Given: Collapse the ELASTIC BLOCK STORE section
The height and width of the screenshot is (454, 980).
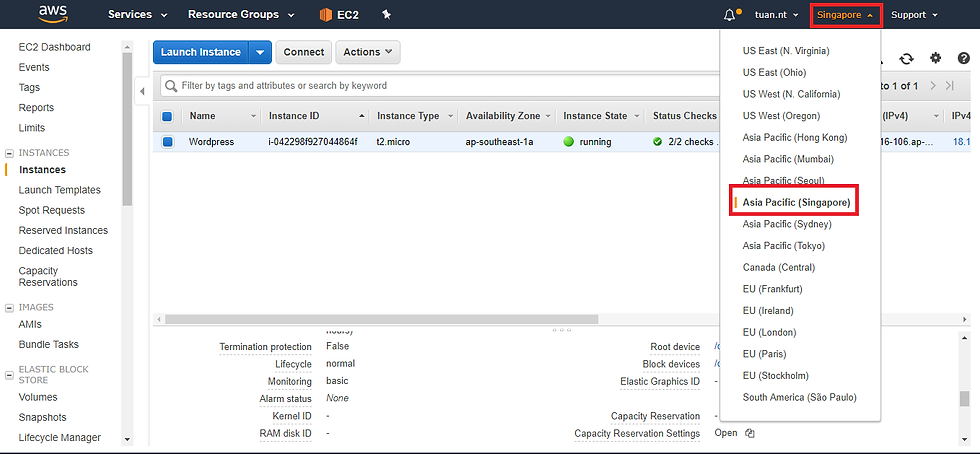Looking at the screenshot, I should tap(9, 375).
